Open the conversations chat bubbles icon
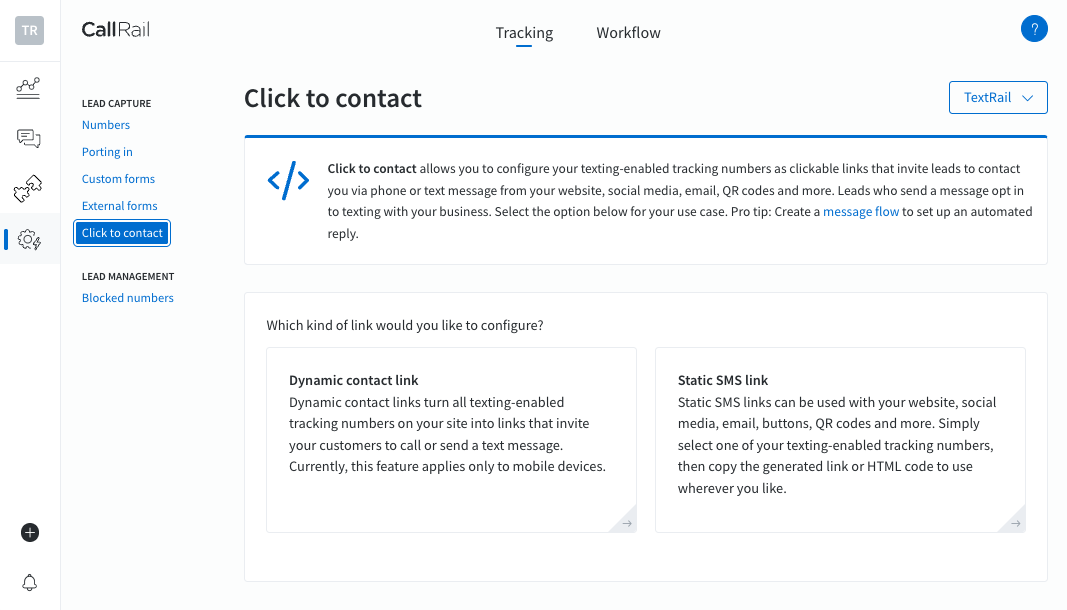The image size is (1067, 610). click(29, 138)
